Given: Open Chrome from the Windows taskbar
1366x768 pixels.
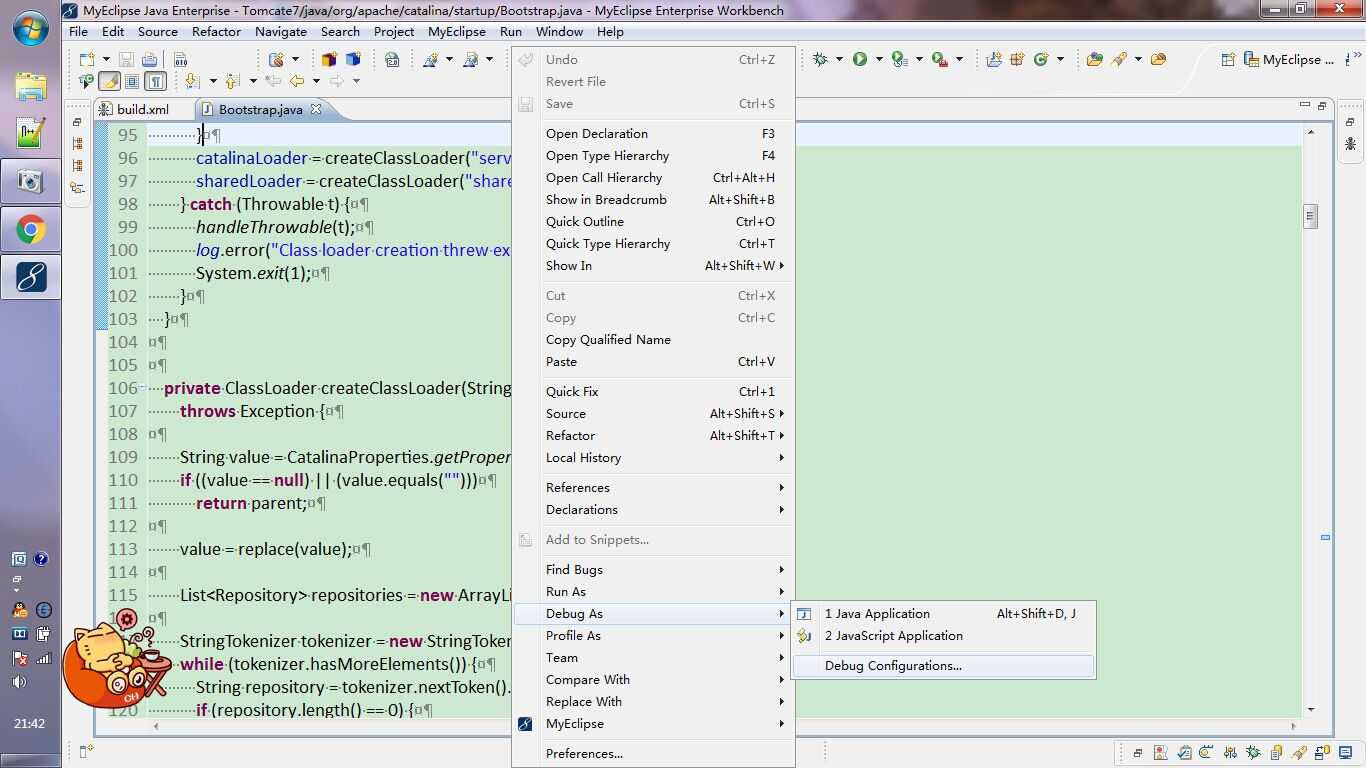Looking at the screenshot, I should [31, 230].
